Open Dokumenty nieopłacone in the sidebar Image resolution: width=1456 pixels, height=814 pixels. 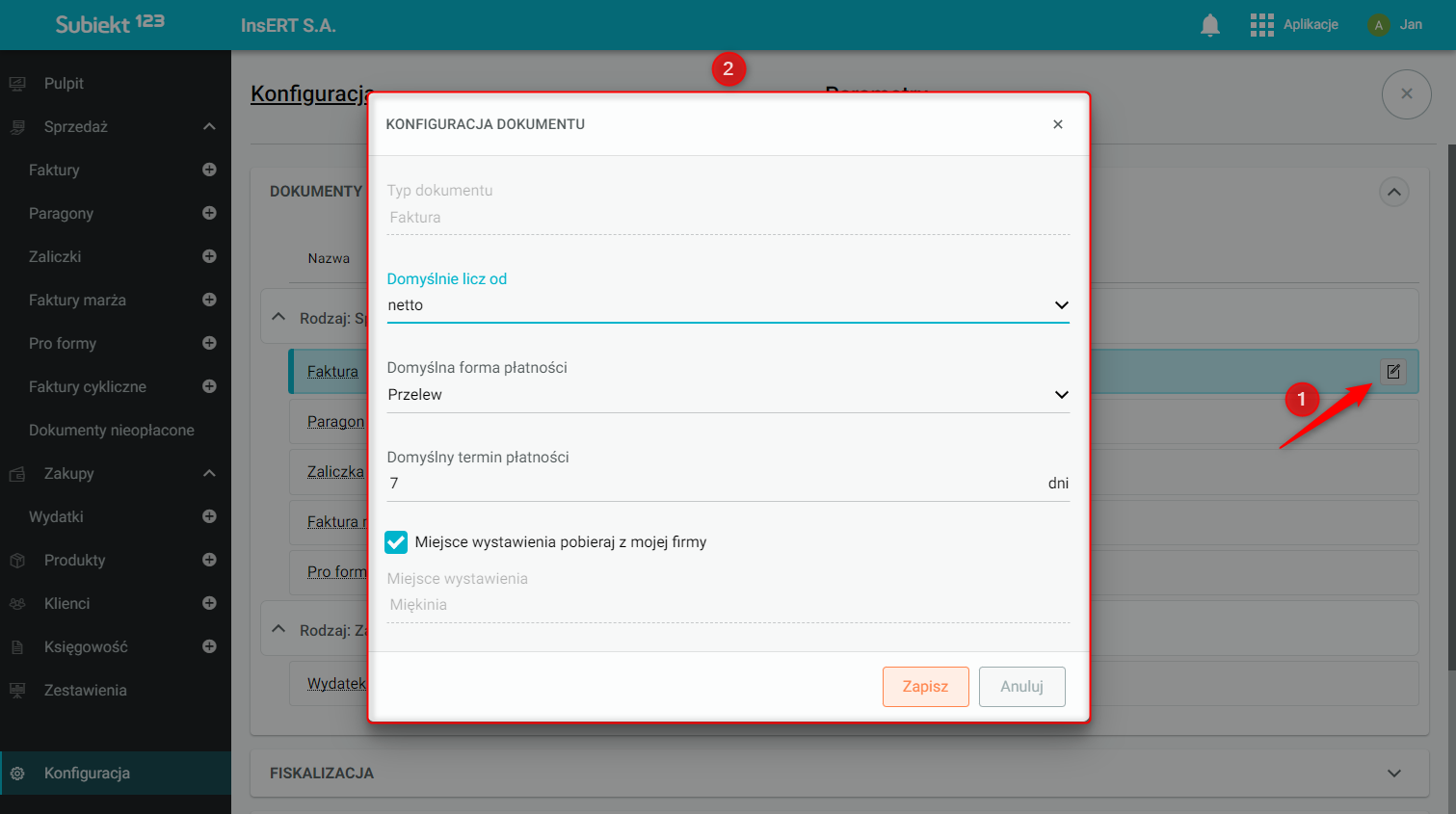[112, 431]
